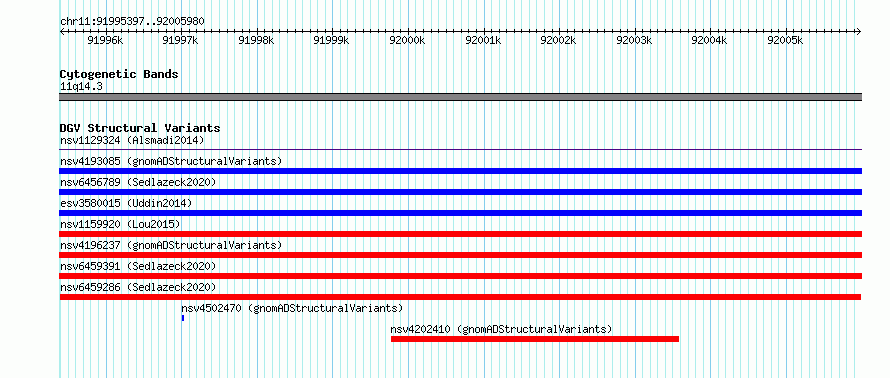The height and width of the screenshot is (378, 890).
Task: Open variant label nsv4502470 (gnomADStructuralVariants)
Action: click(x=292, y=308)
